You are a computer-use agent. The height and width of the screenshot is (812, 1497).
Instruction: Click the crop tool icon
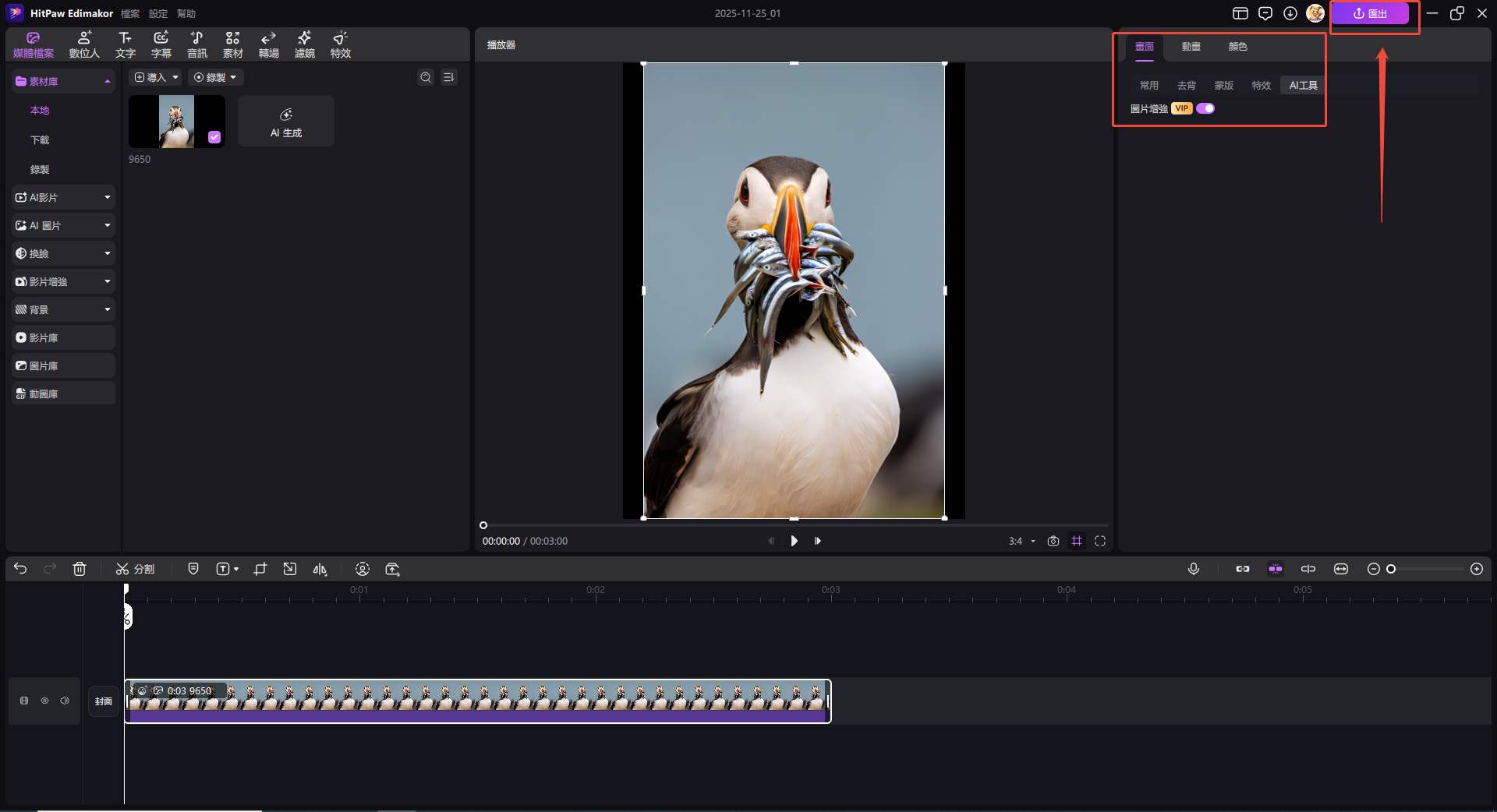pos(260,569)
